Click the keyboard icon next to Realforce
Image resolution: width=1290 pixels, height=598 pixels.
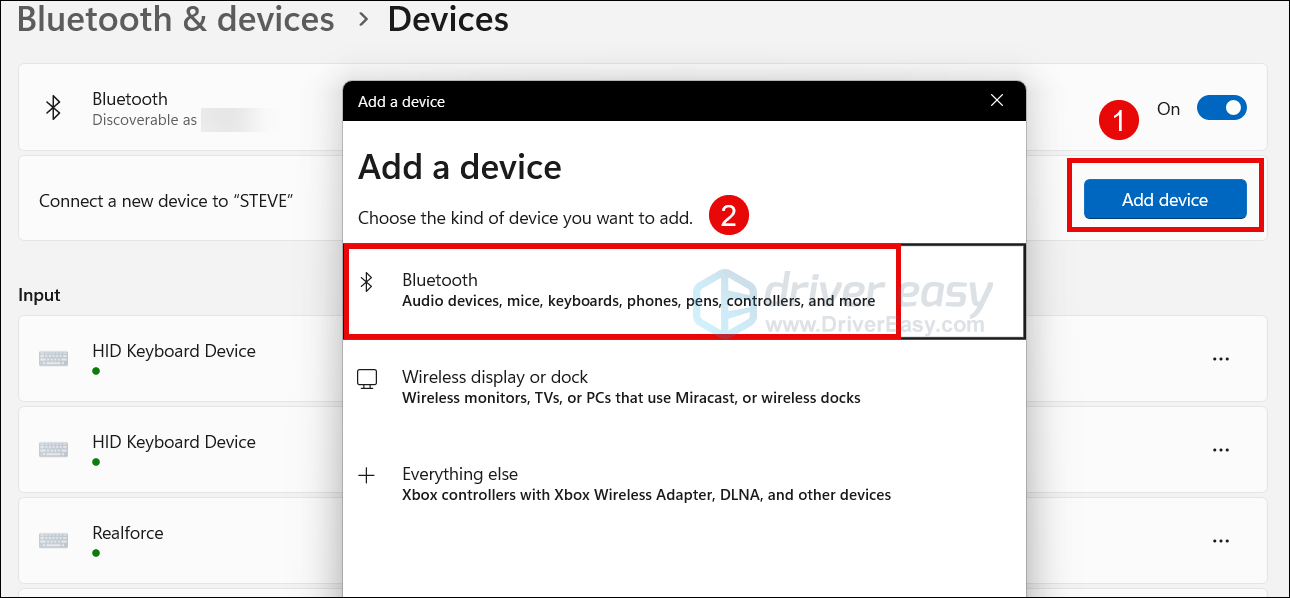pyautogui.click(x=53, y=541)
